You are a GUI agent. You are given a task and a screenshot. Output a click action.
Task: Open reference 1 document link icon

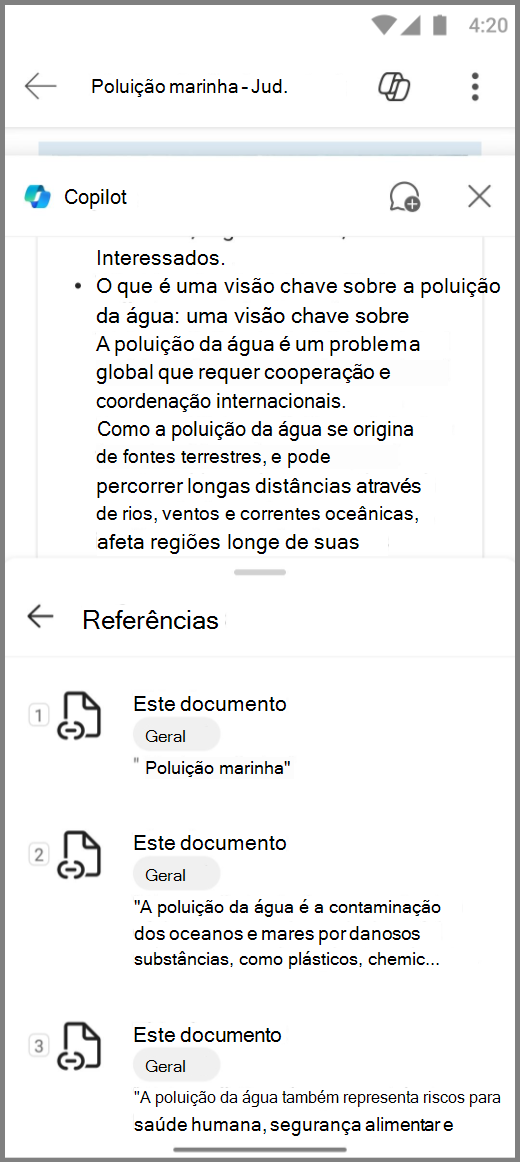[x=79, y=716]
